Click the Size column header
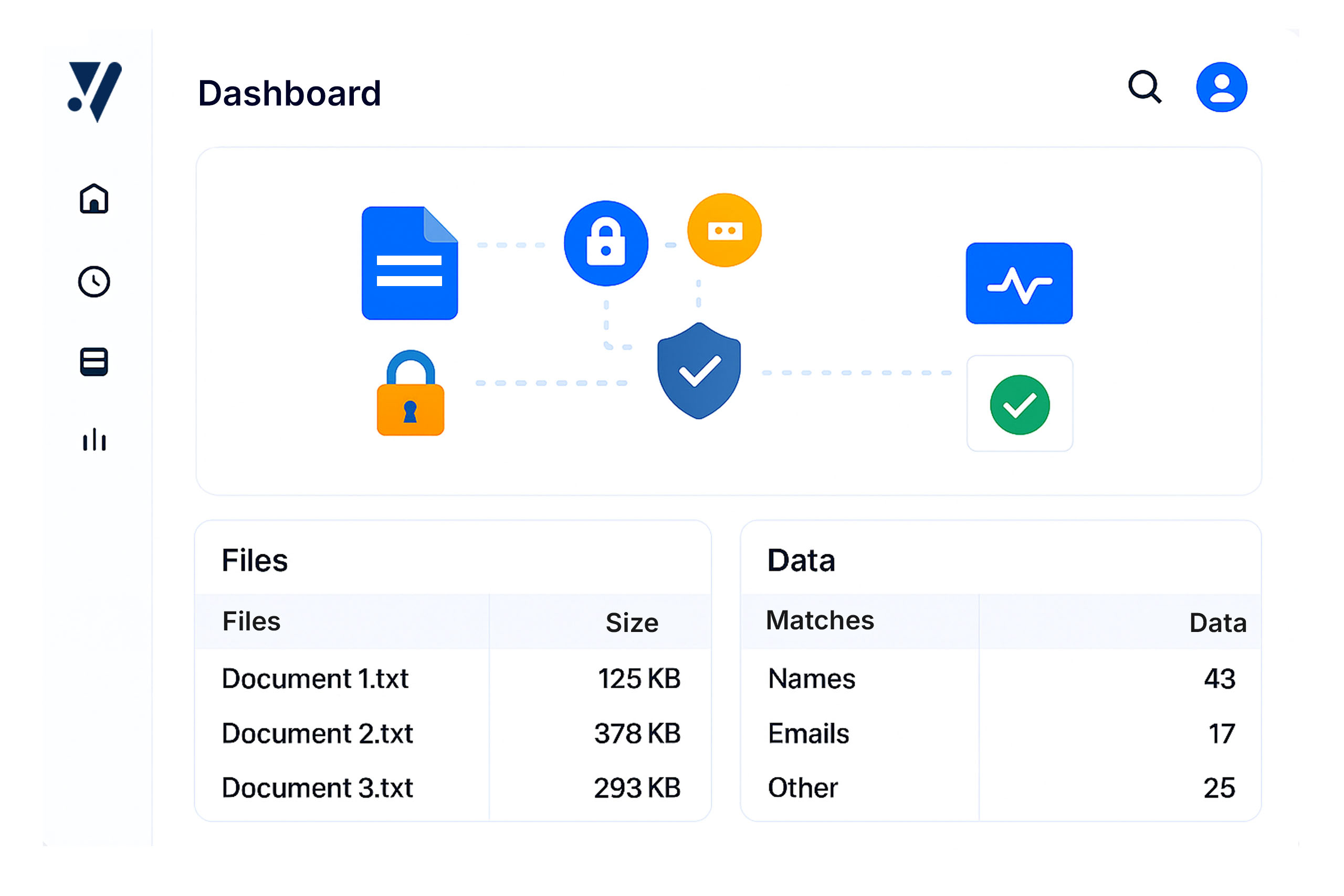The width and height of the screenshot is (1344, 896). pyautogui.click(x=632, y=623)
